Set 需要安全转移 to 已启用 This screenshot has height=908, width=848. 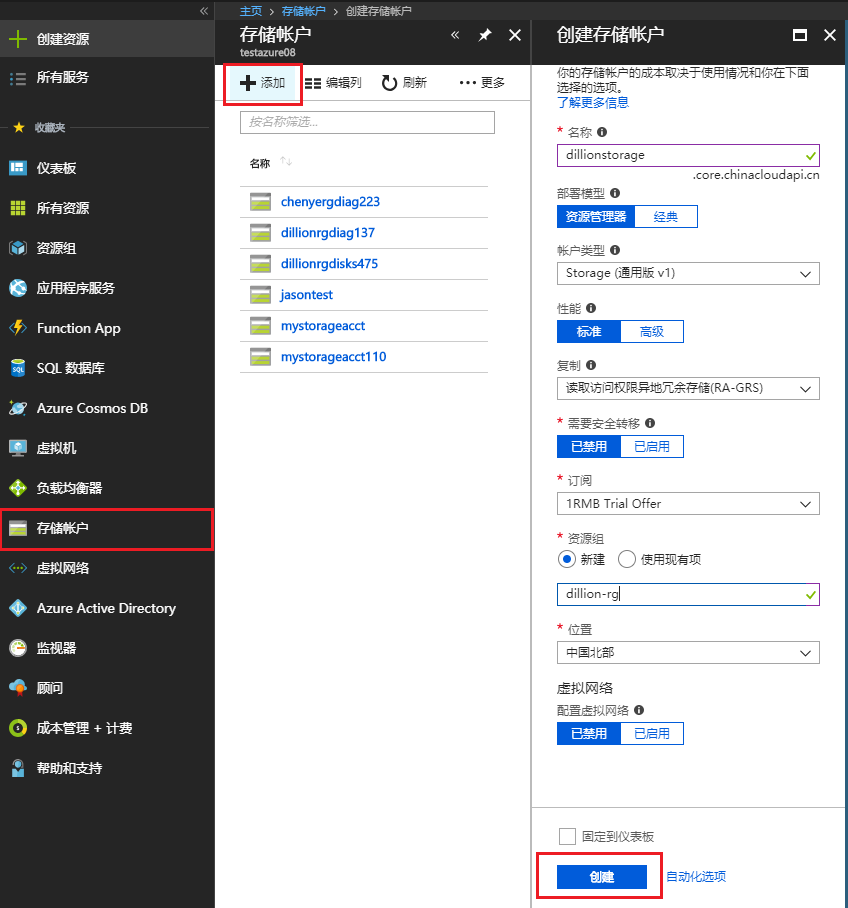pyautogui.click(x=652, y=446)
